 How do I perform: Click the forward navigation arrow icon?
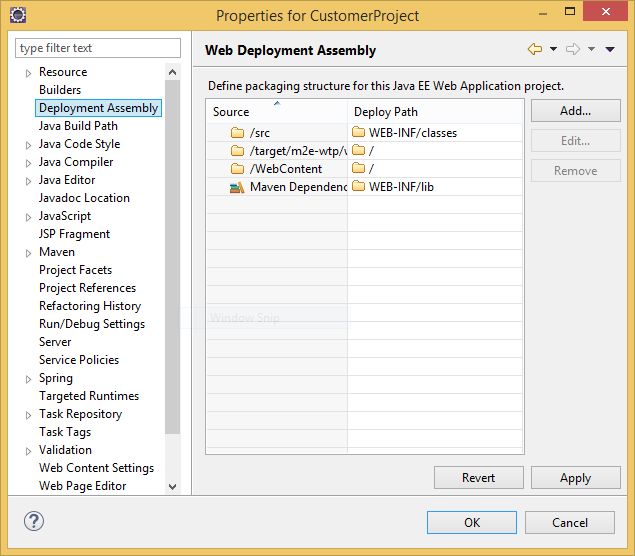[572, 49]
